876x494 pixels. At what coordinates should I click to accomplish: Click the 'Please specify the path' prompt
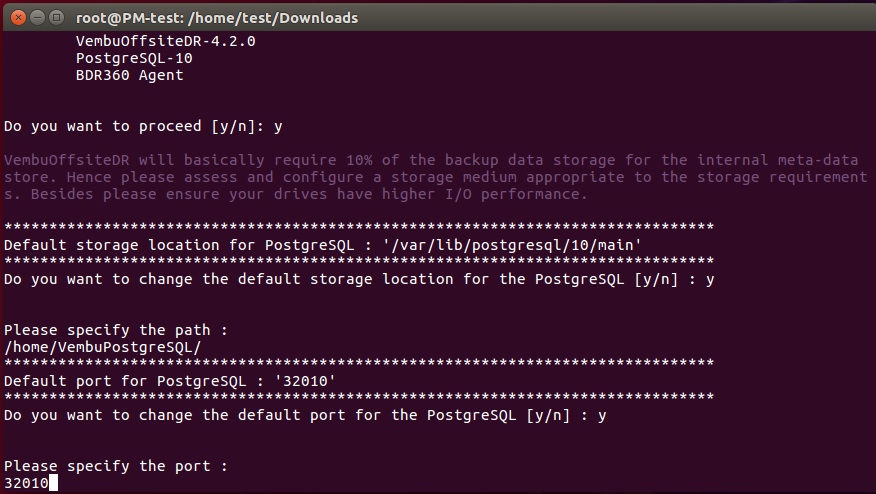click(x=116, y=330)
